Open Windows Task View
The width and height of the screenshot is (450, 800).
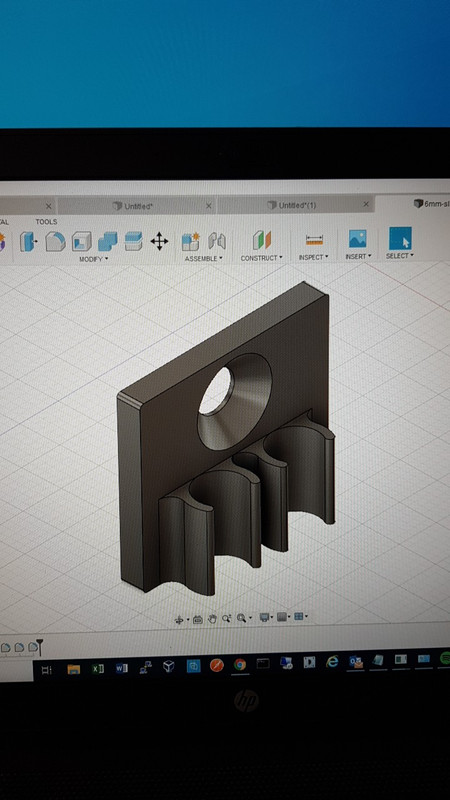click(46, 670)
